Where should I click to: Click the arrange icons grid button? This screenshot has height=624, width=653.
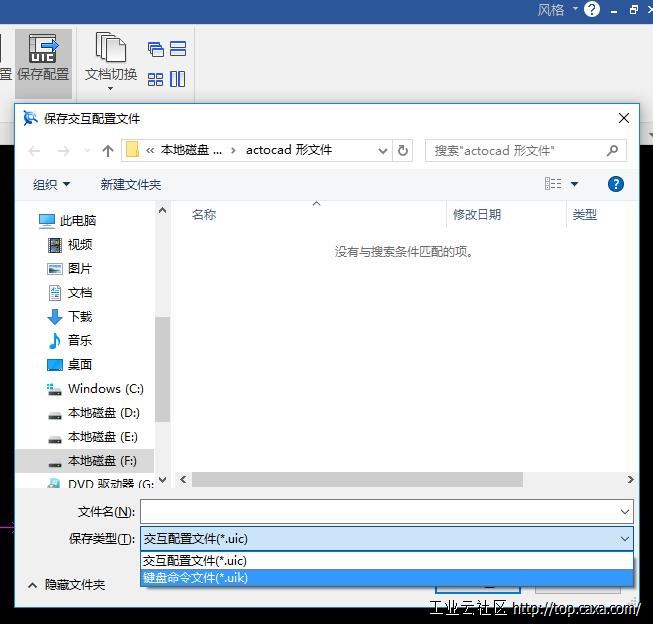click(x=155, y=79)
